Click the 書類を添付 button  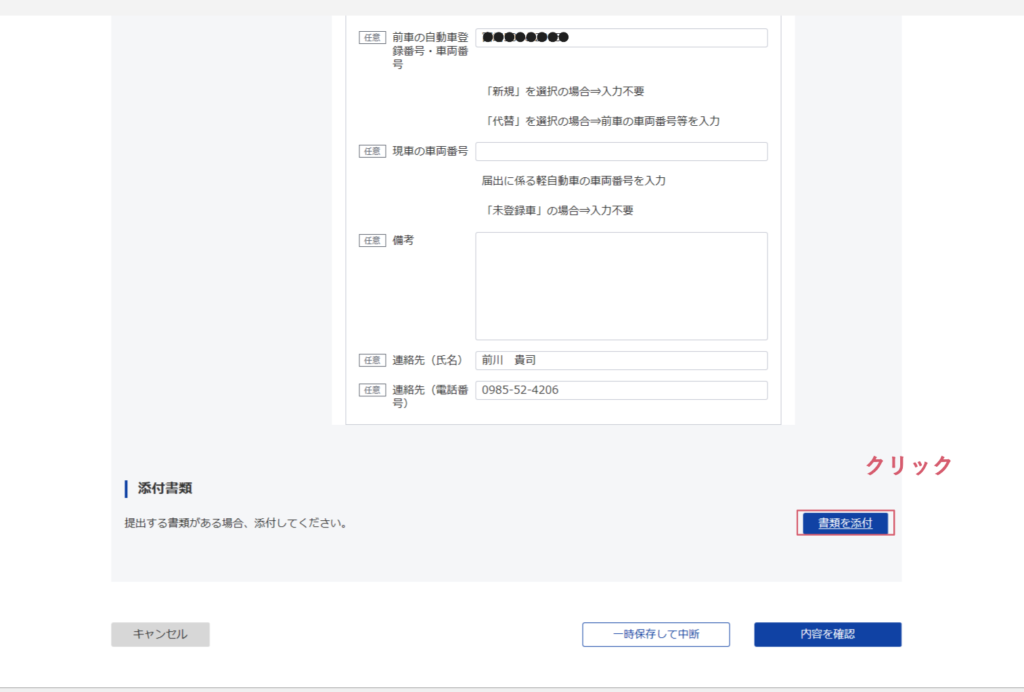[844, 523]
